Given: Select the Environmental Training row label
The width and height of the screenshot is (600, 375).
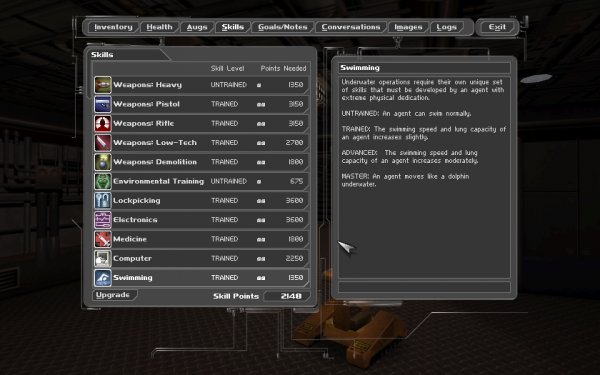Looking at the screenshot, I should (158, 181).
